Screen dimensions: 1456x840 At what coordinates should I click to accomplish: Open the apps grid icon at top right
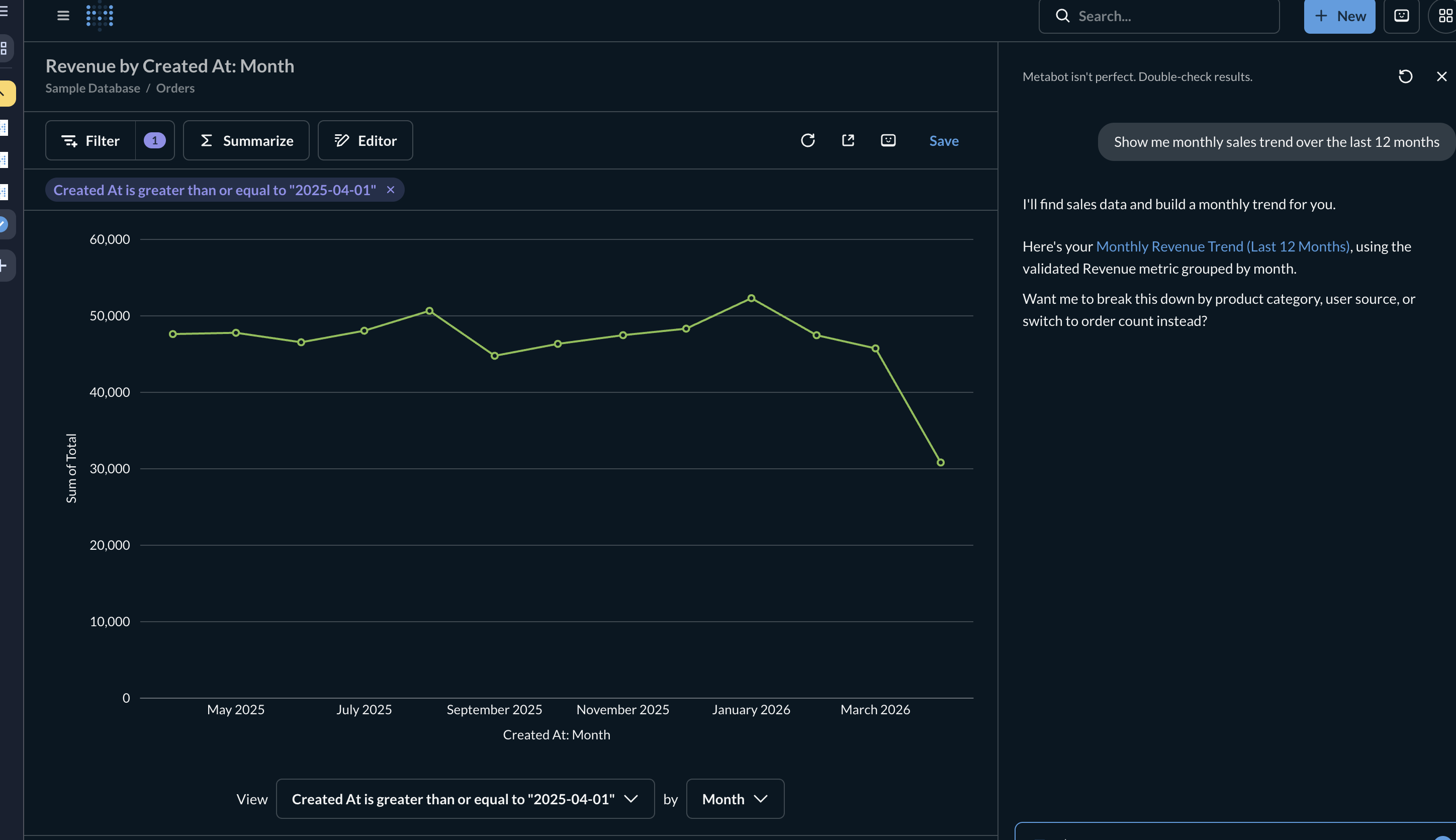point(1445,16)
